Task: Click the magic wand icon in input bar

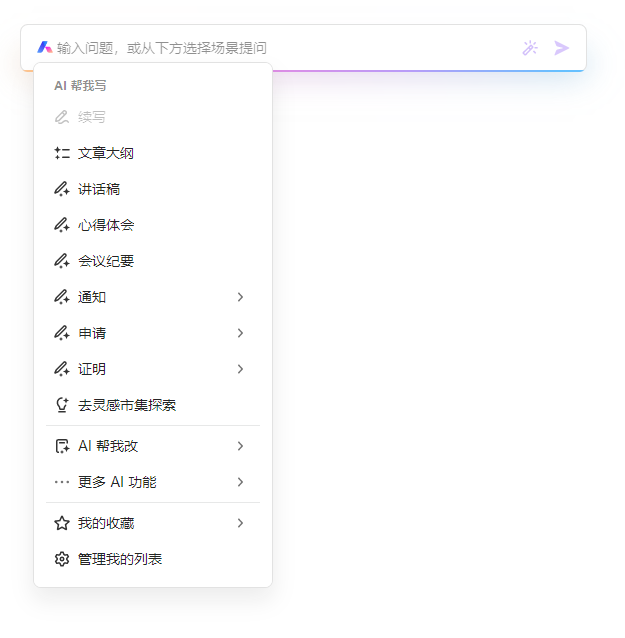Action: pyautogui.click(x=530, y=48)
